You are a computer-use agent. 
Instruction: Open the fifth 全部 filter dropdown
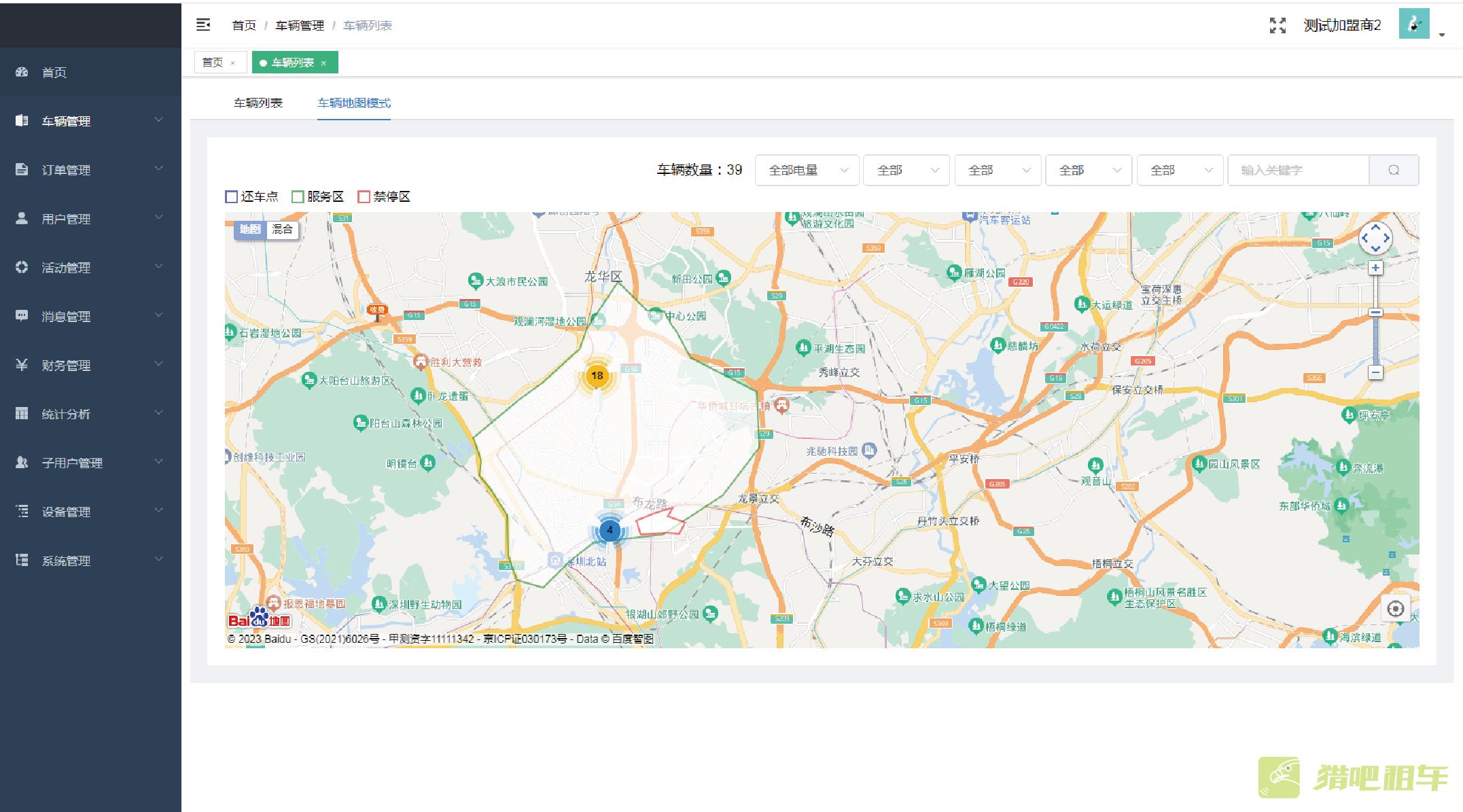[x=1180, y=170]
